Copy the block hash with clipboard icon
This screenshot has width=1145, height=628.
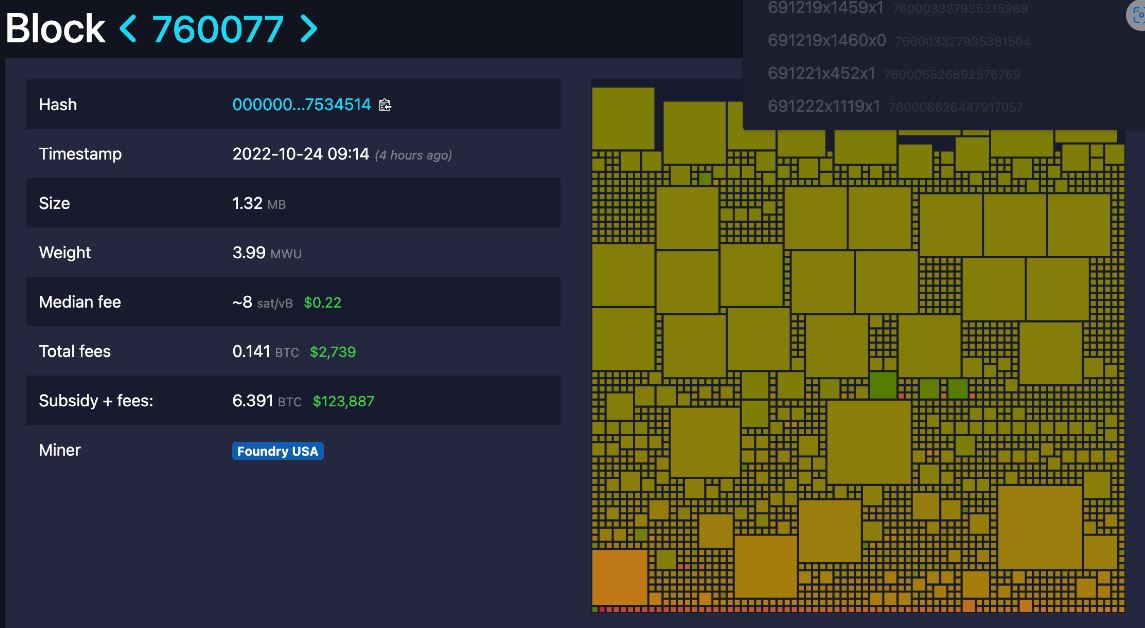385,105
